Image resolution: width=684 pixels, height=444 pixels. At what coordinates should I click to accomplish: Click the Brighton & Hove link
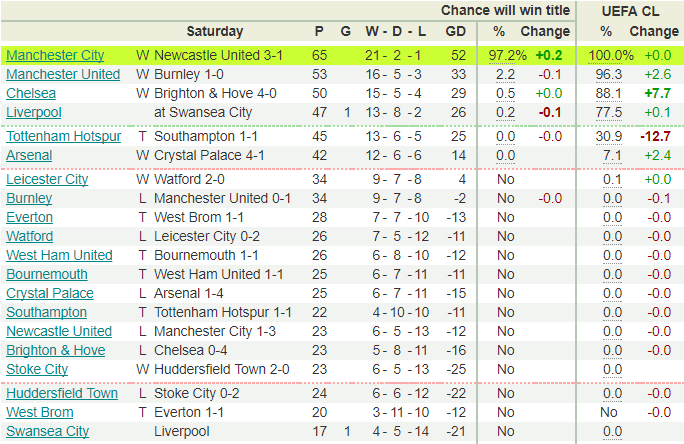pyautogui.click(x=55, y=351)
